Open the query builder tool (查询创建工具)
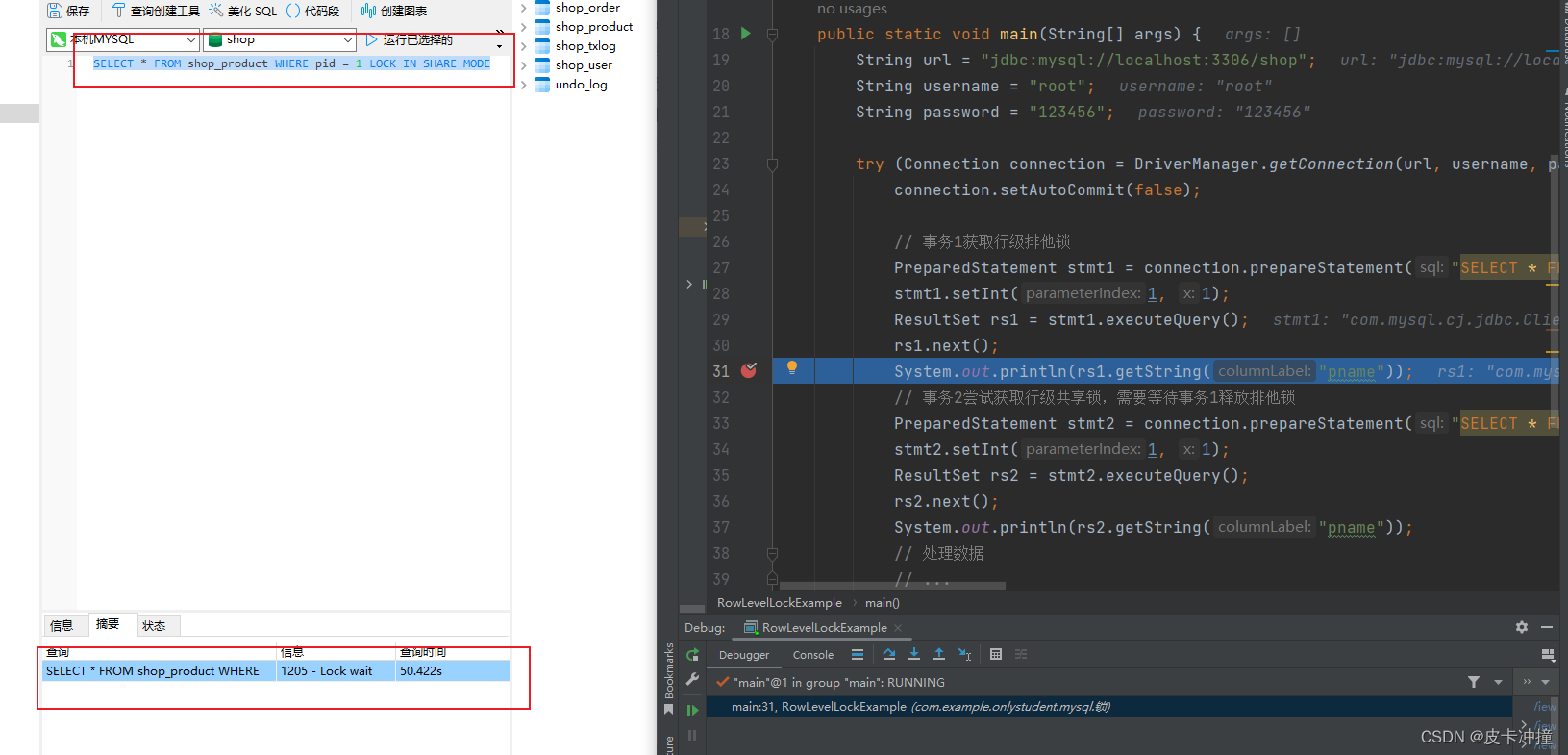1568x755 pixels. 156,11
